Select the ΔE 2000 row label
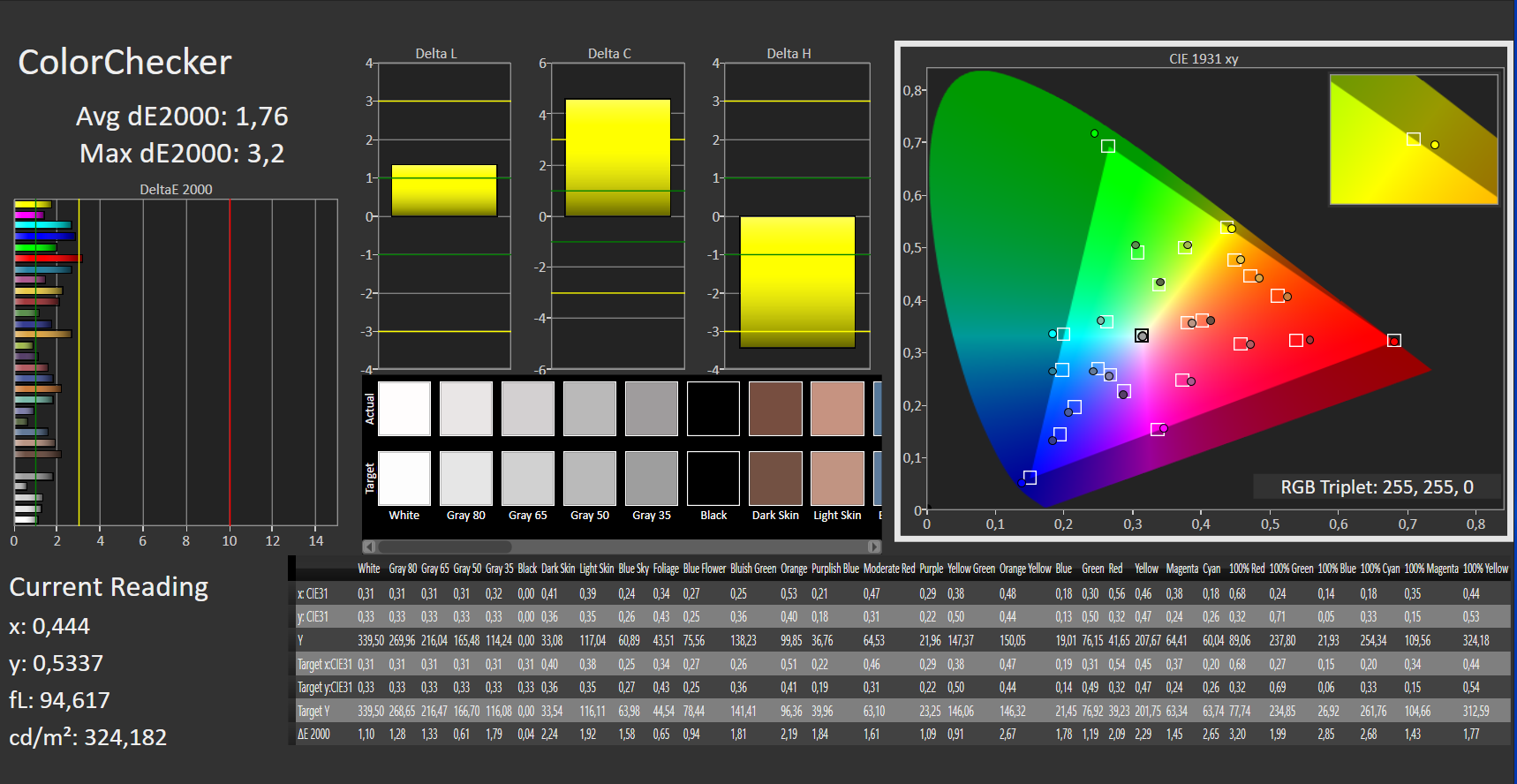1517x784 pixels. coord(313,735)
